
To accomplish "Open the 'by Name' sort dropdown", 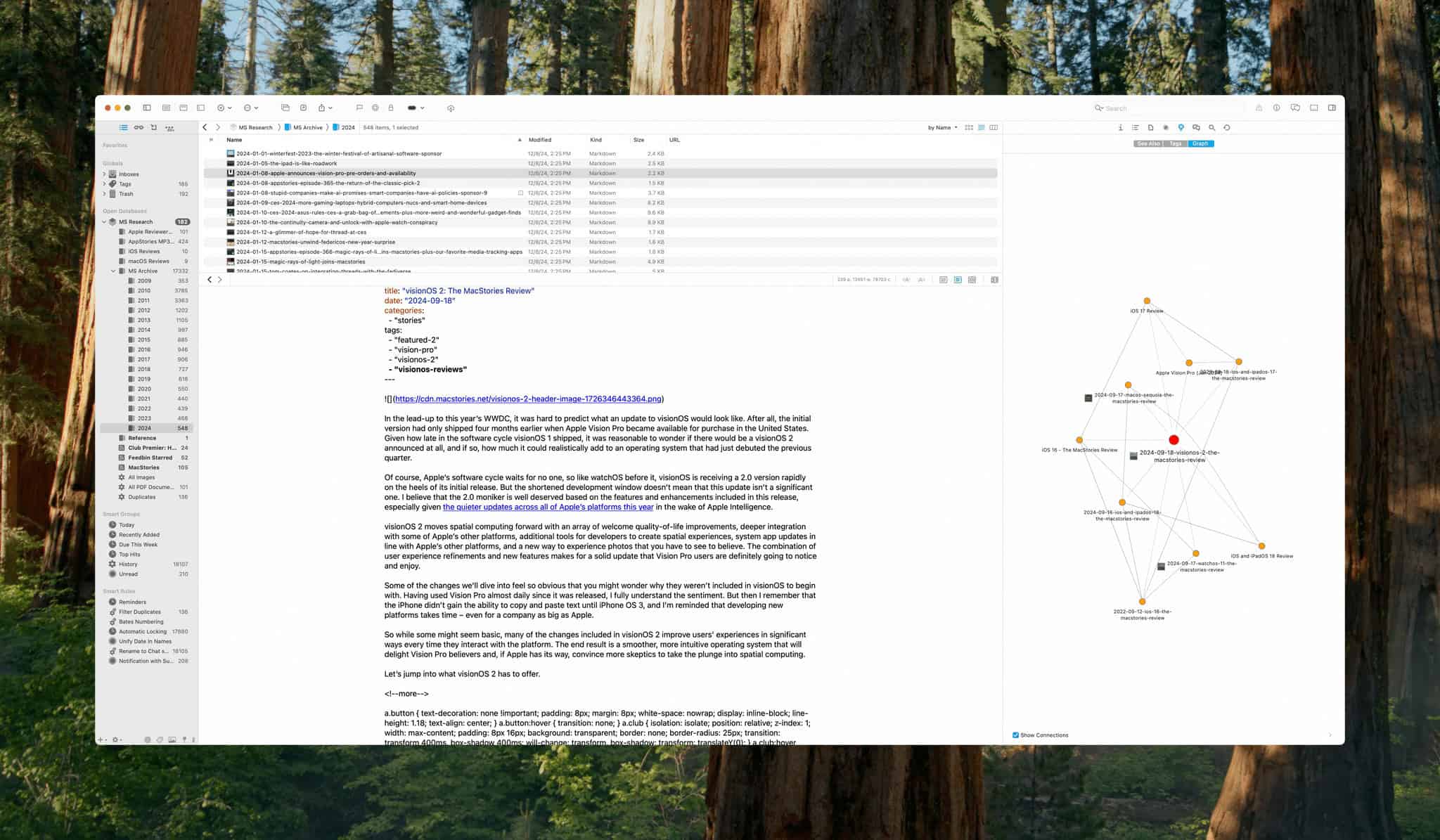I will 942,127.
